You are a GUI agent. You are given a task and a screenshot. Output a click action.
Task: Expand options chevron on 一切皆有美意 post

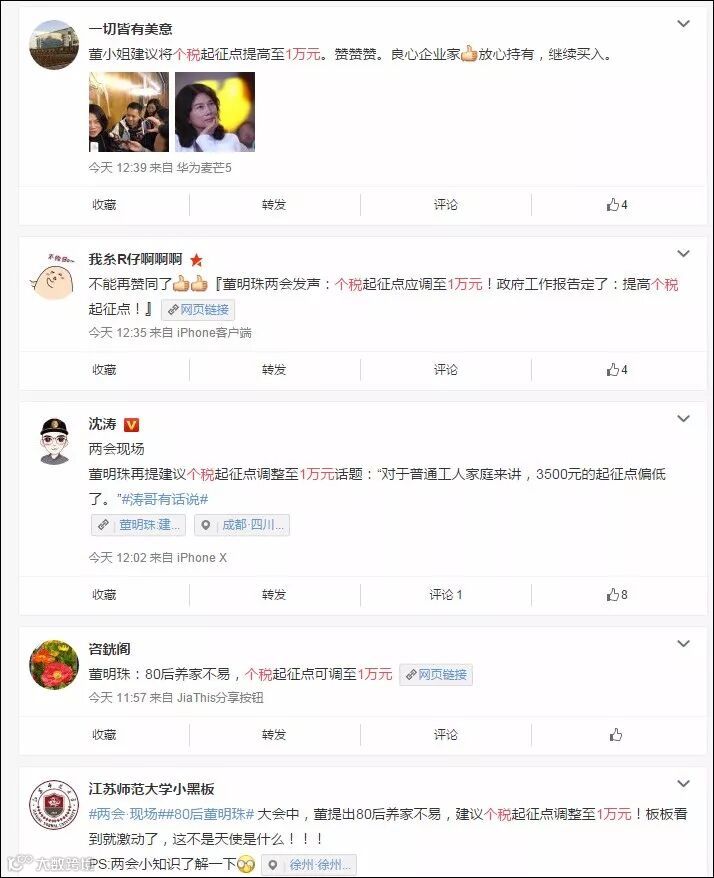[683, 24]
